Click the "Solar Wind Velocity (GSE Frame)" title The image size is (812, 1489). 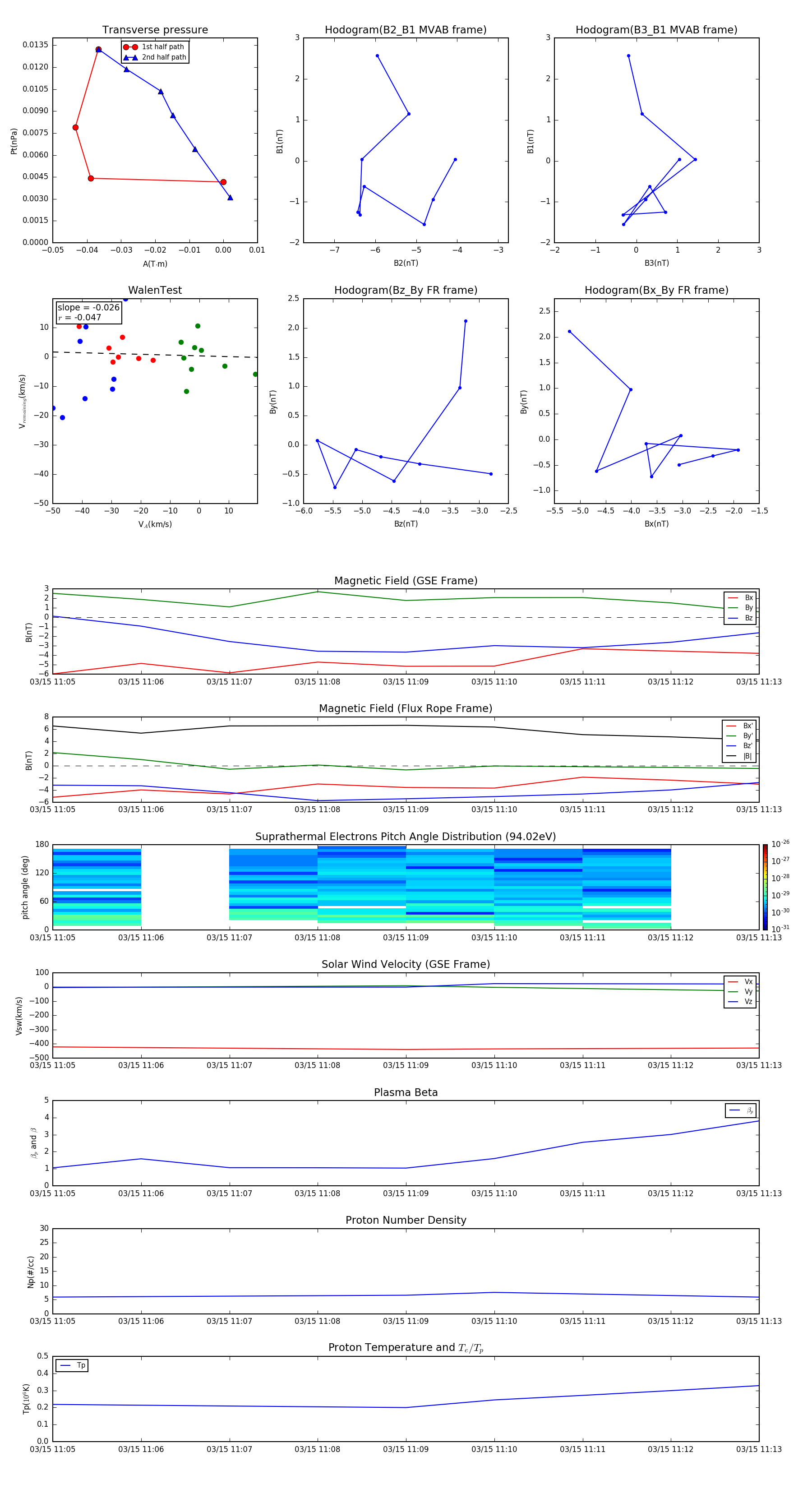[x=406, y=964]
